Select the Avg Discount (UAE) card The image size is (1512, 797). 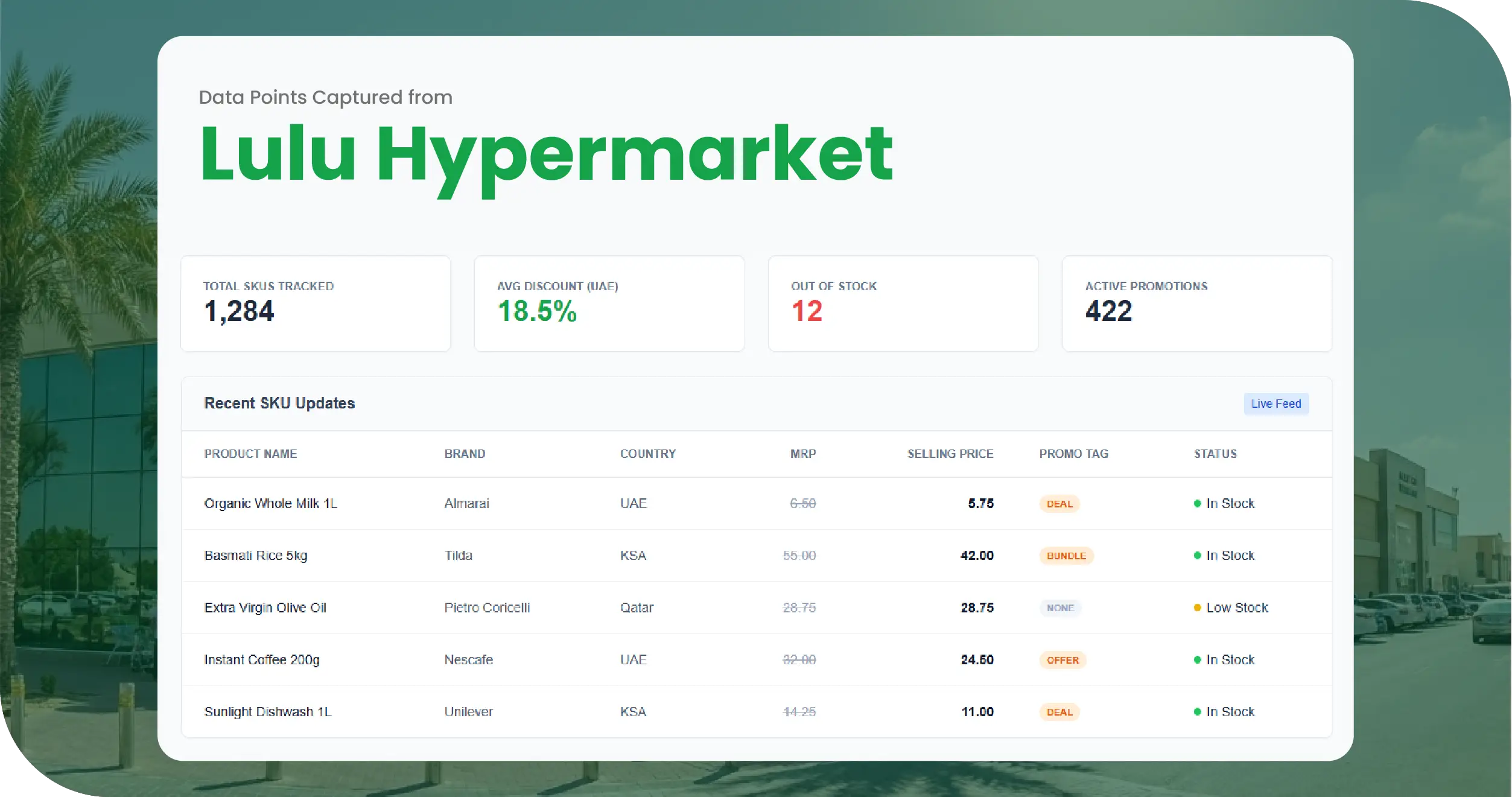[x=609, y=303]
